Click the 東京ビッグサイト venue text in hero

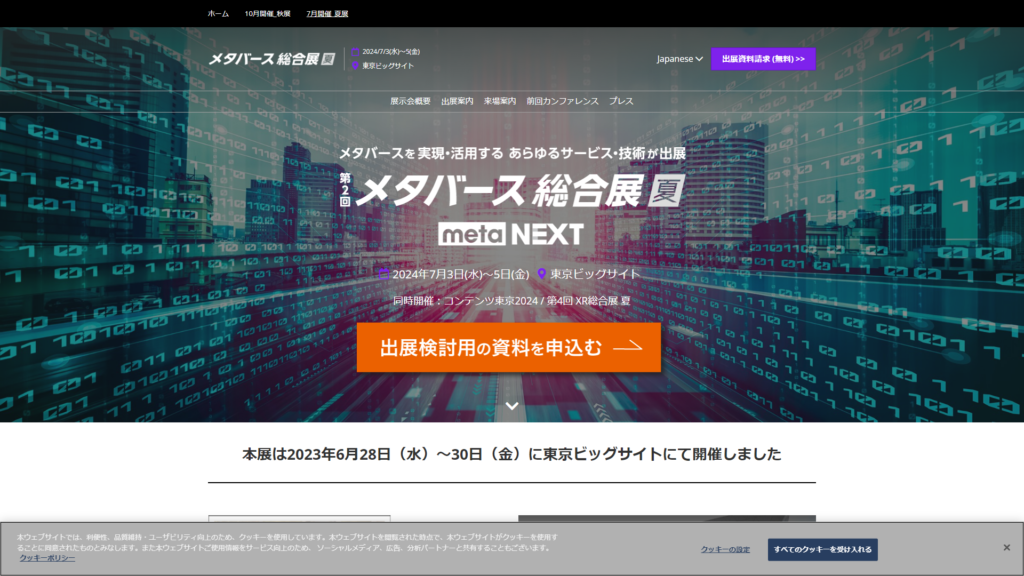(x=594, y=274)
